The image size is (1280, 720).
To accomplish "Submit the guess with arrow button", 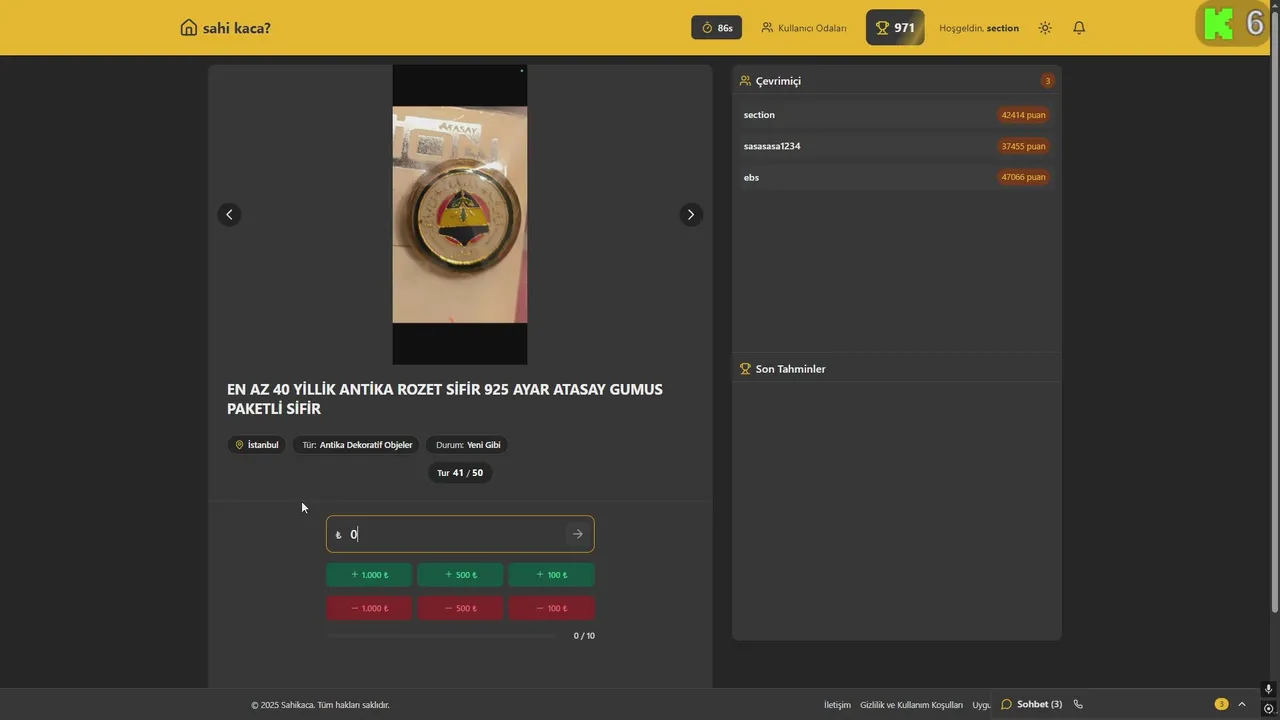I will point(577,534).
